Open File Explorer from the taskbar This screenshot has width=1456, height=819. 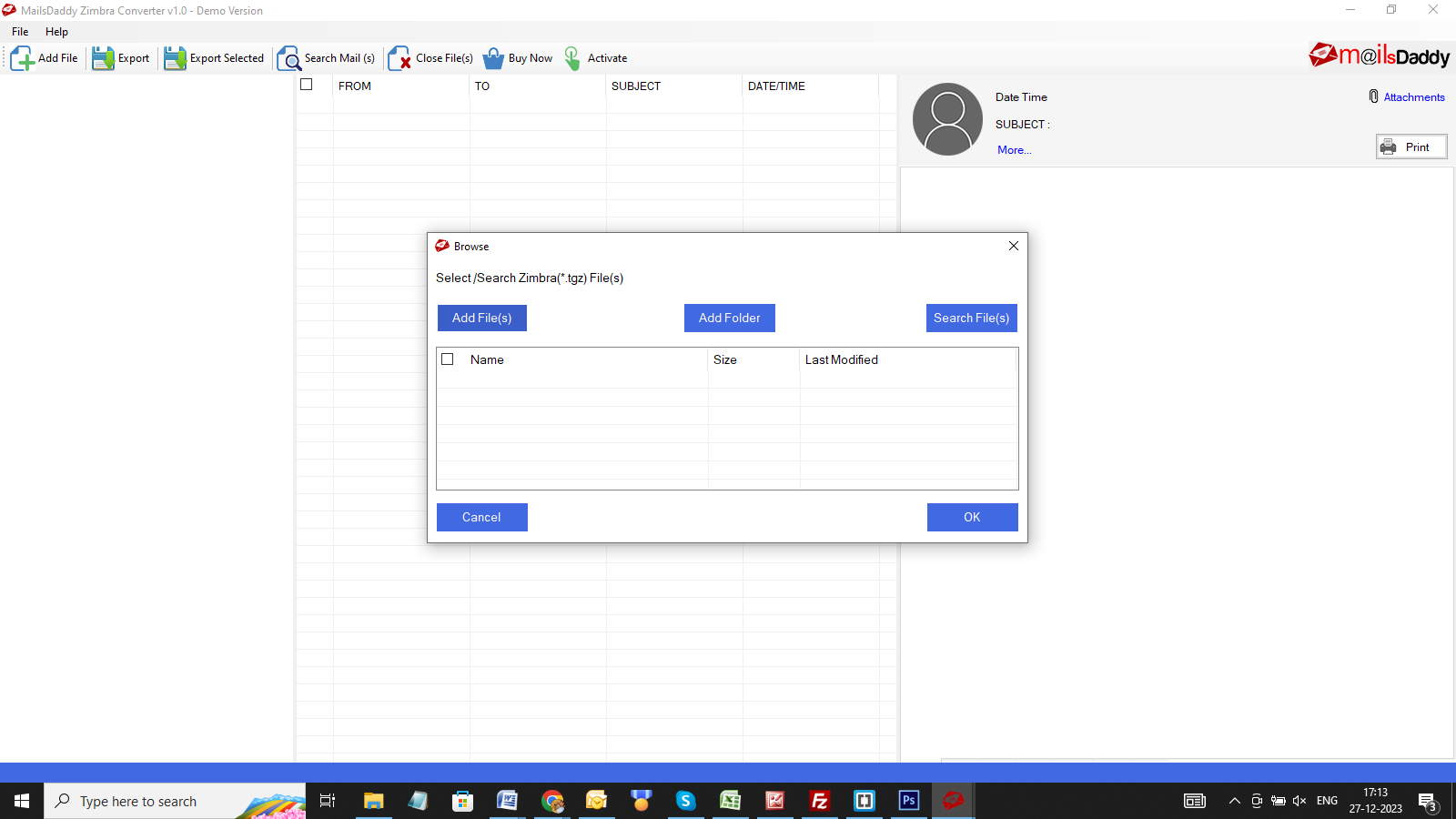(x=373, y=801)
